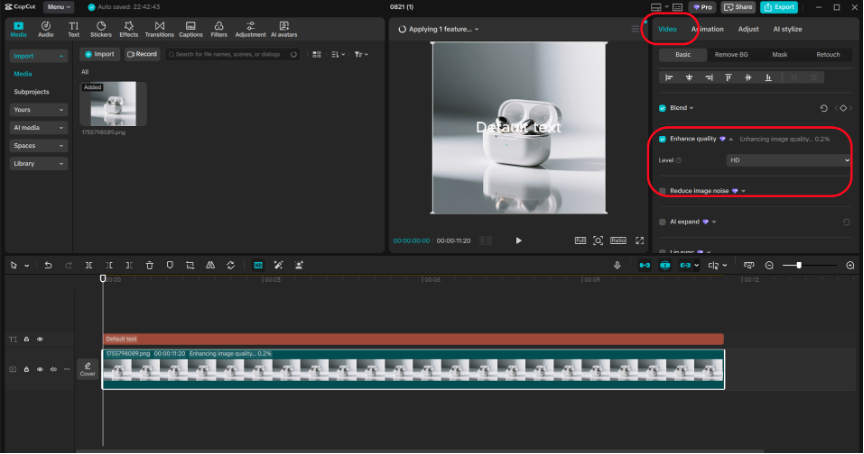Click the Record button
The width and height of the screenshot is (864, 454).
pos(142,54)
